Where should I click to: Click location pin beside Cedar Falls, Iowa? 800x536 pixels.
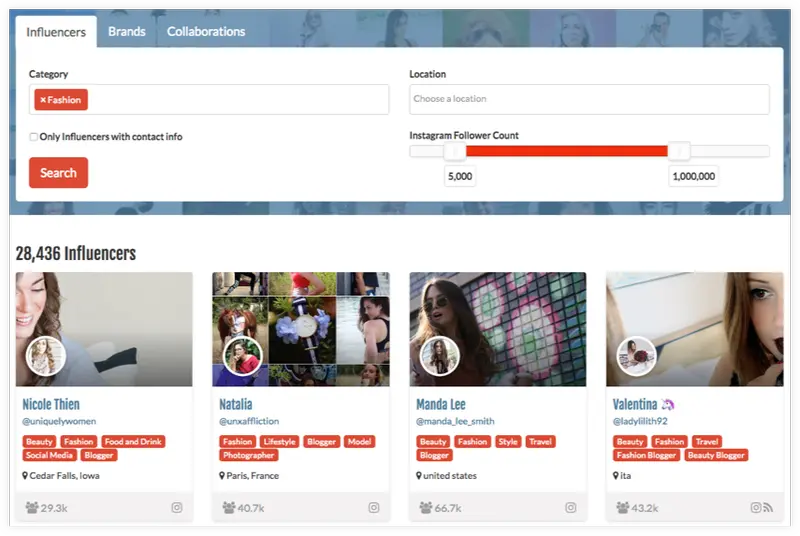[25, 475]
